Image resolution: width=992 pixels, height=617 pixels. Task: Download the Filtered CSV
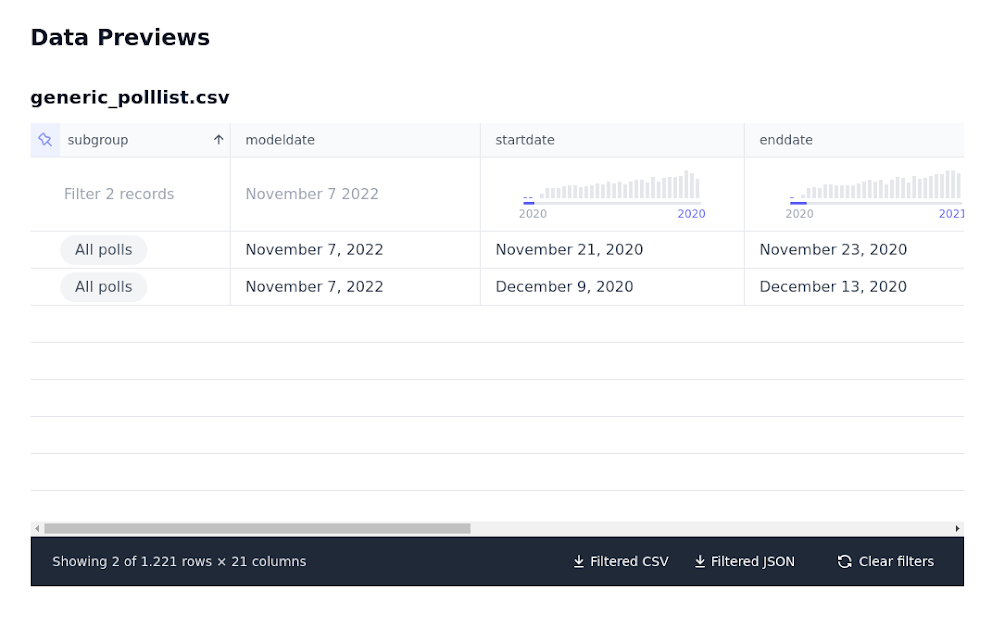click(x=621, y=561)
